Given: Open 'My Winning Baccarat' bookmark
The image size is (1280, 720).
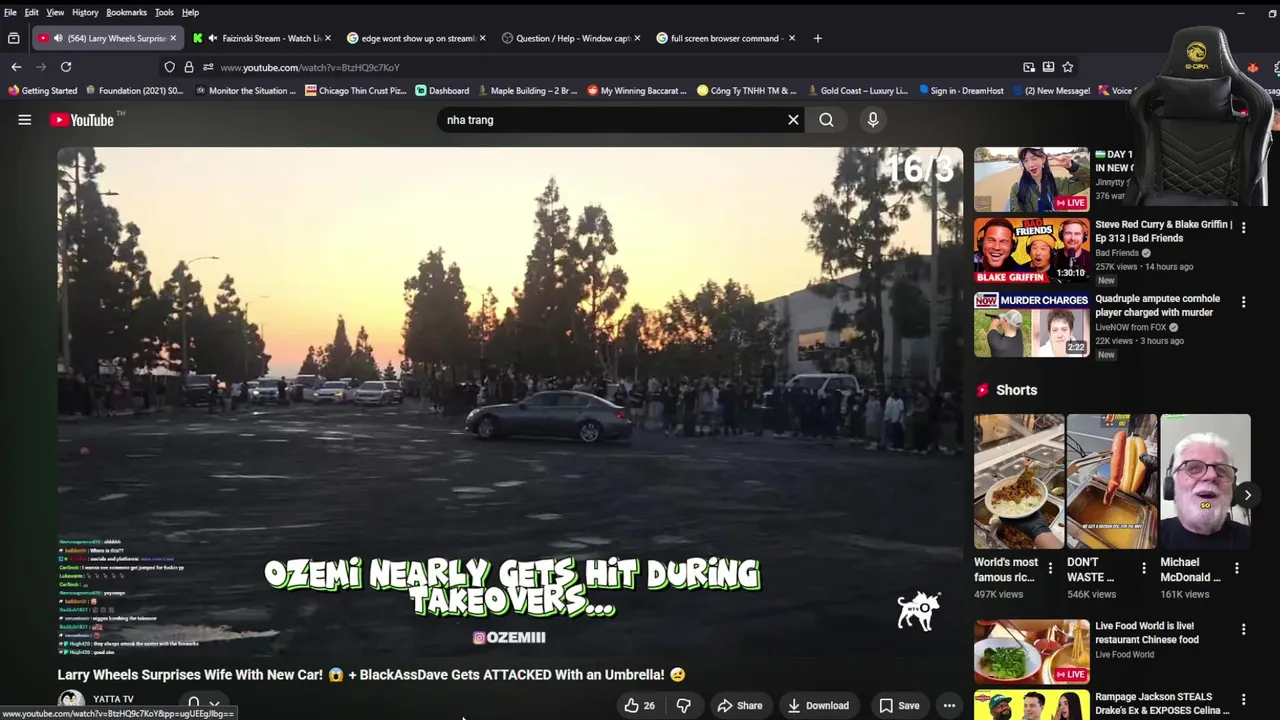Looking at the screenshot, I should pyautogui.click(x=637, y=91).
